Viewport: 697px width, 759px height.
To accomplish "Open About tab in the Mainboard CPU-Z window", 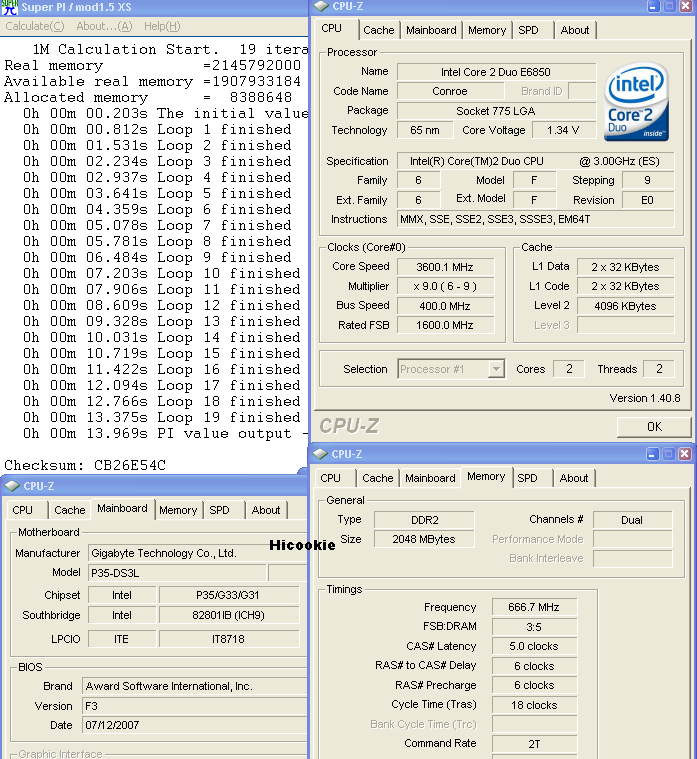I will (266, 510).
